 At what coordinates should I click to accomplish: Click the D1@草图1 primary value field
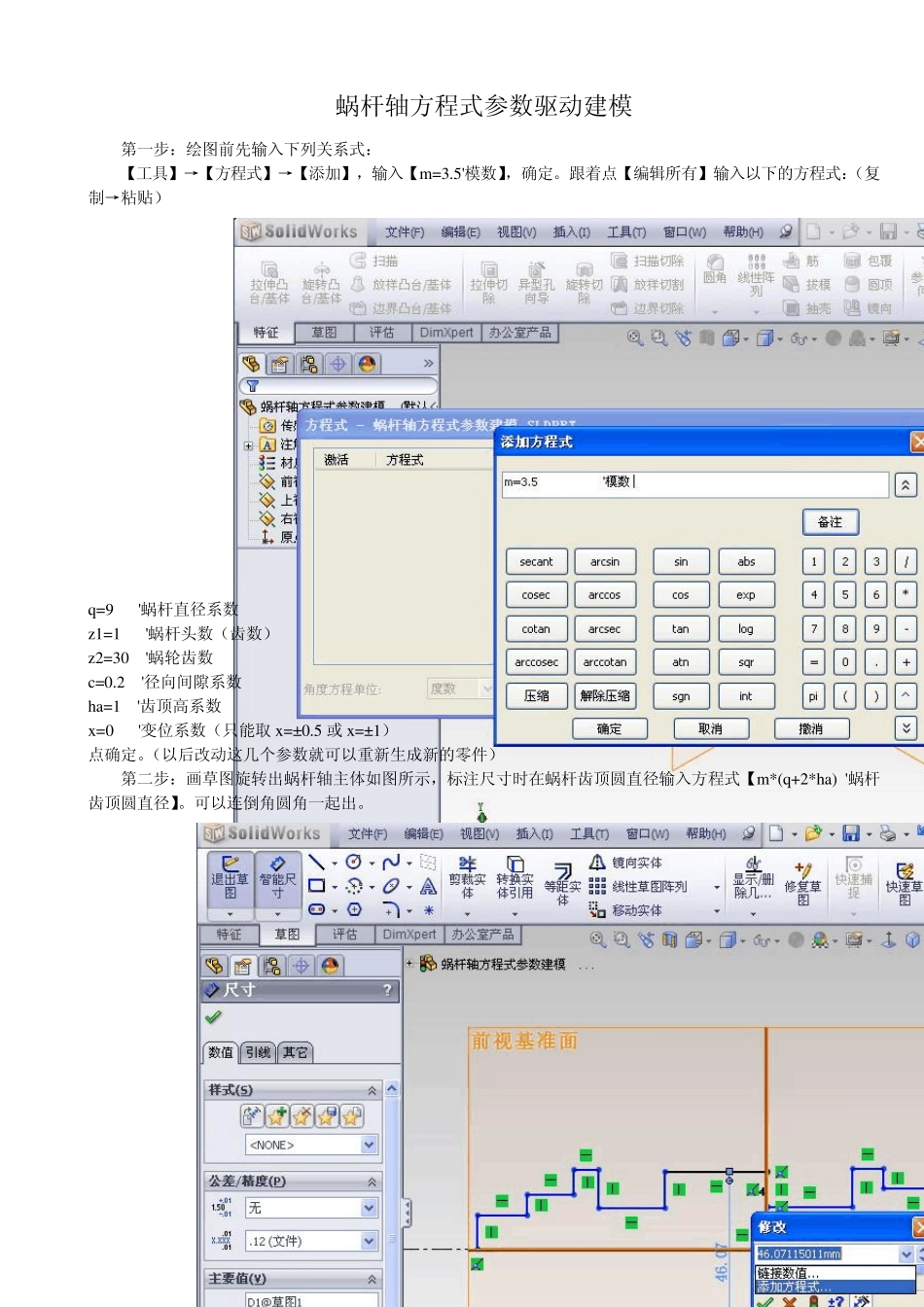311,1300
